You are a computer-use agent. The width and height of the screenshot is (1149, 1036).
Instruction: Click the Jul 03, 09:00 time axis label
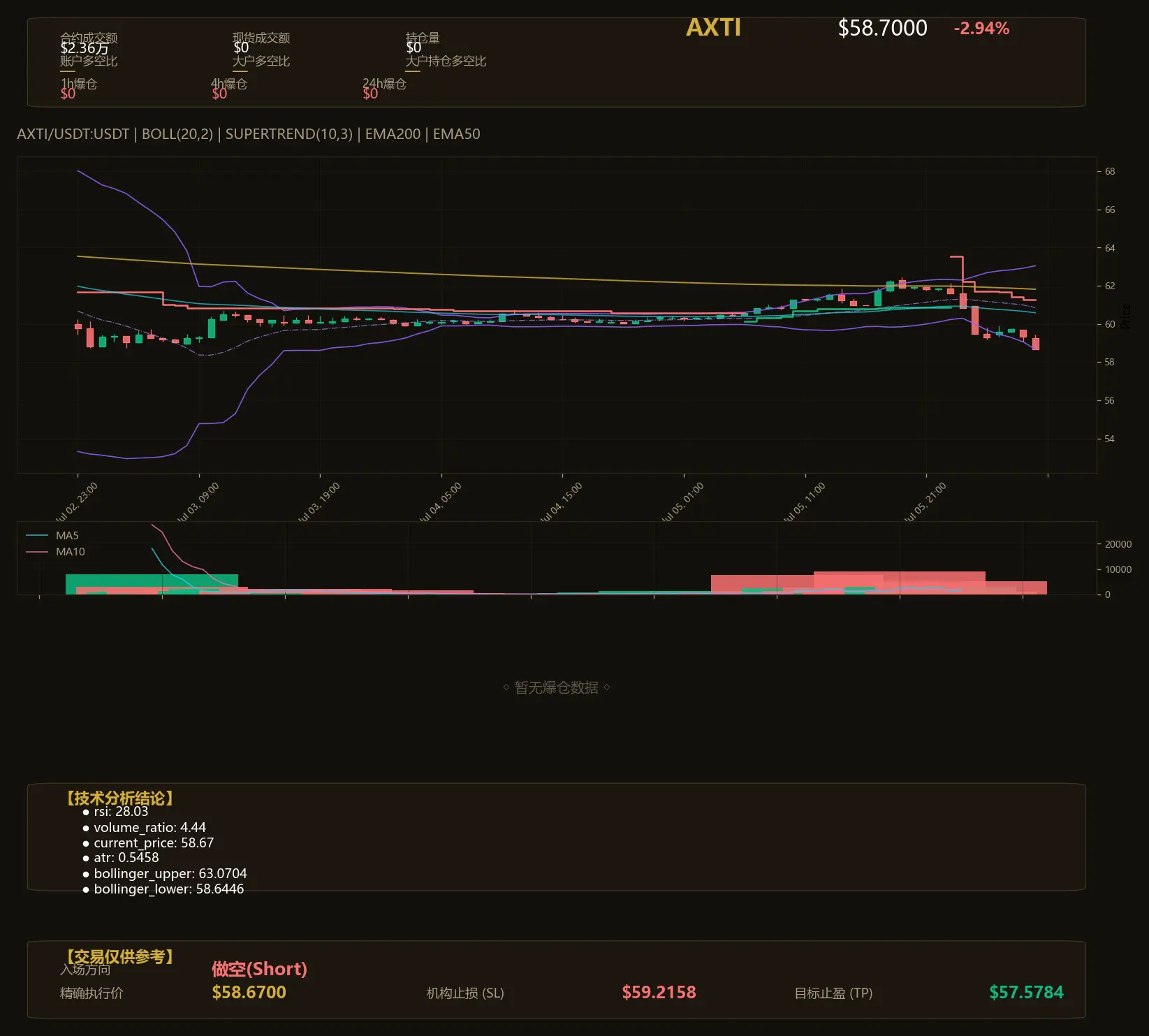click(x=198, y=502)
